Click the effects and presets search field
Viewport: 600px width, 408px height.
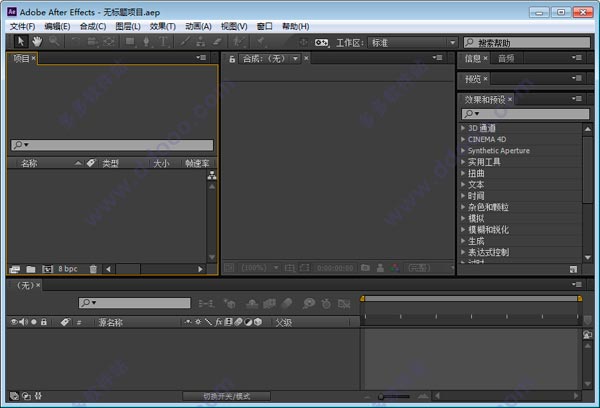tap(525, 114)
